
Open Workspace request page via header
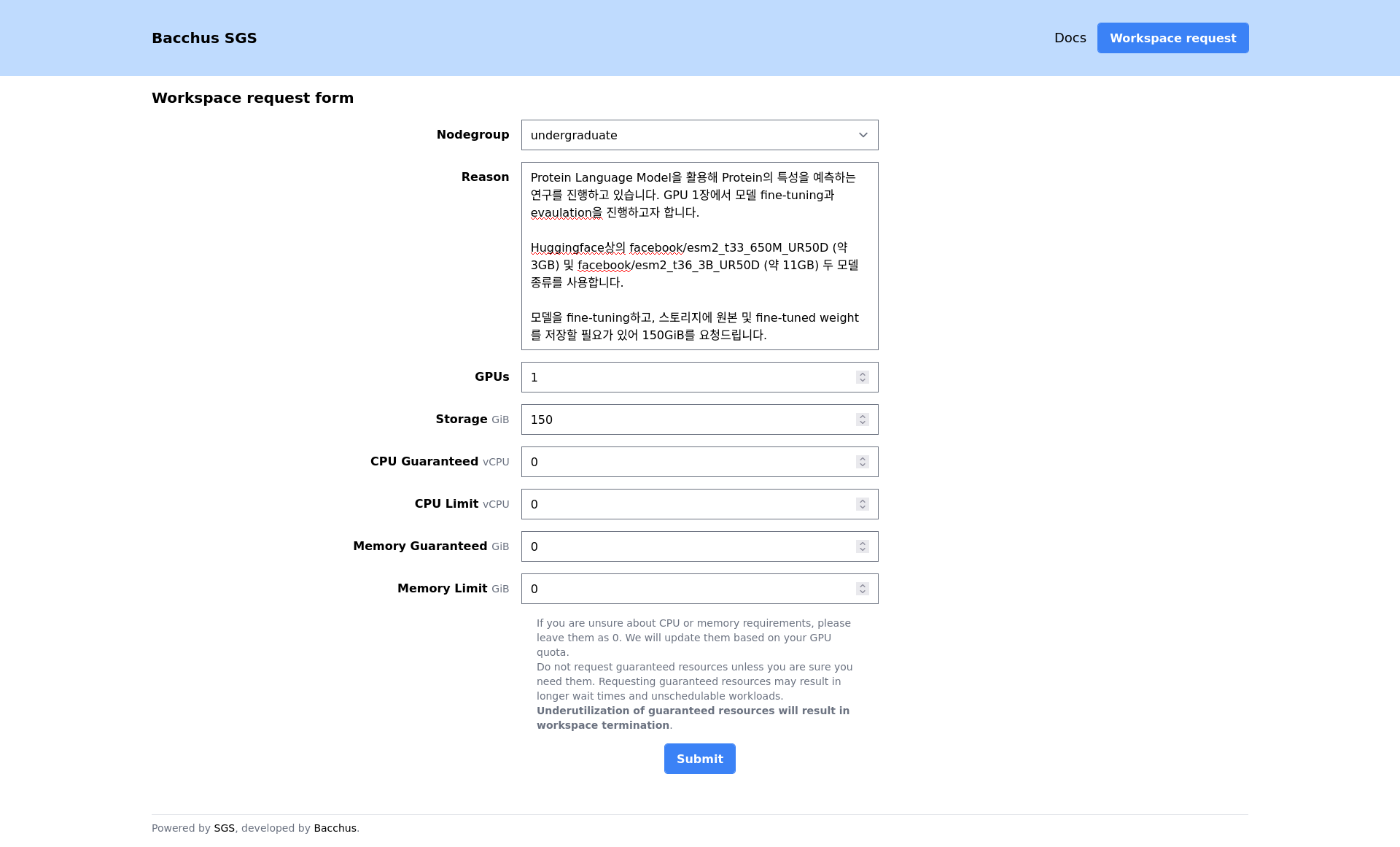click(1172, 38)
